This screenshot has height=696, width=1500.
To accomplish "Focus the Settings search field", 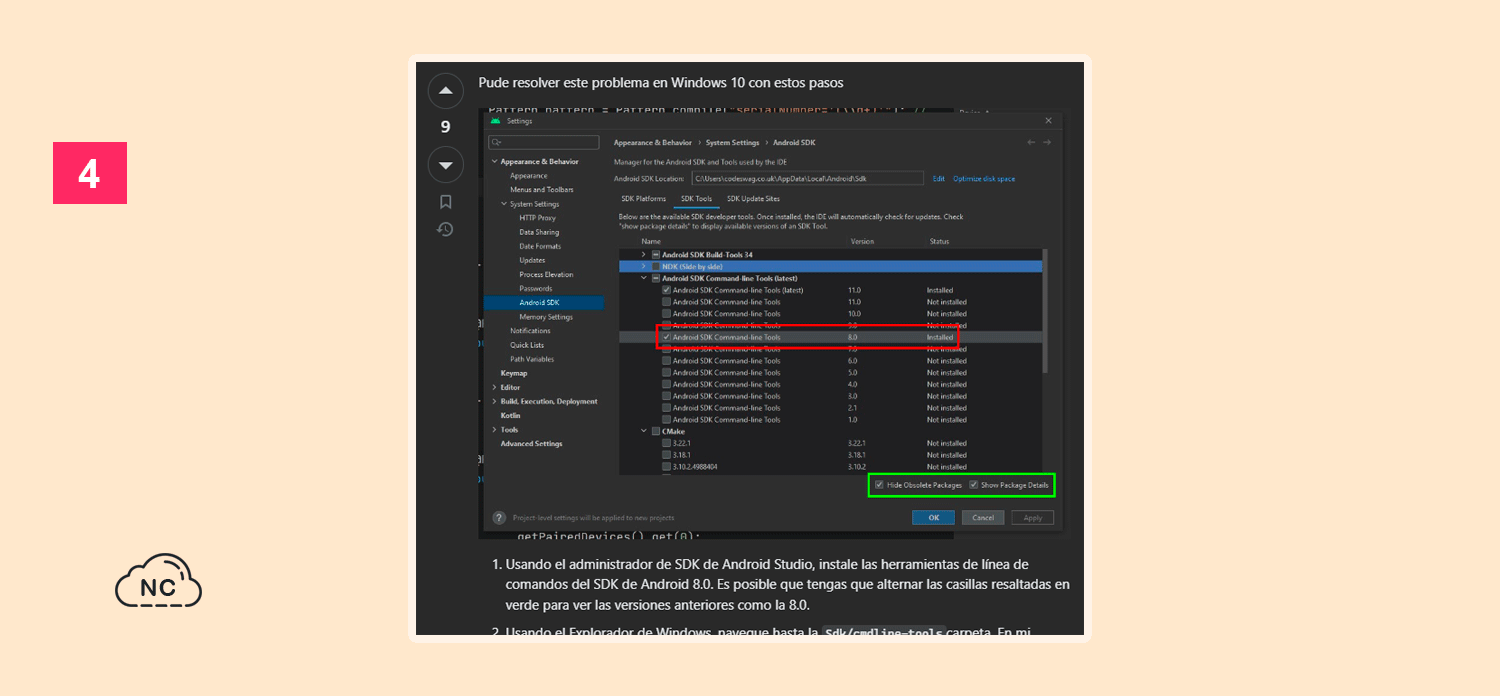I will coord(544,142).
